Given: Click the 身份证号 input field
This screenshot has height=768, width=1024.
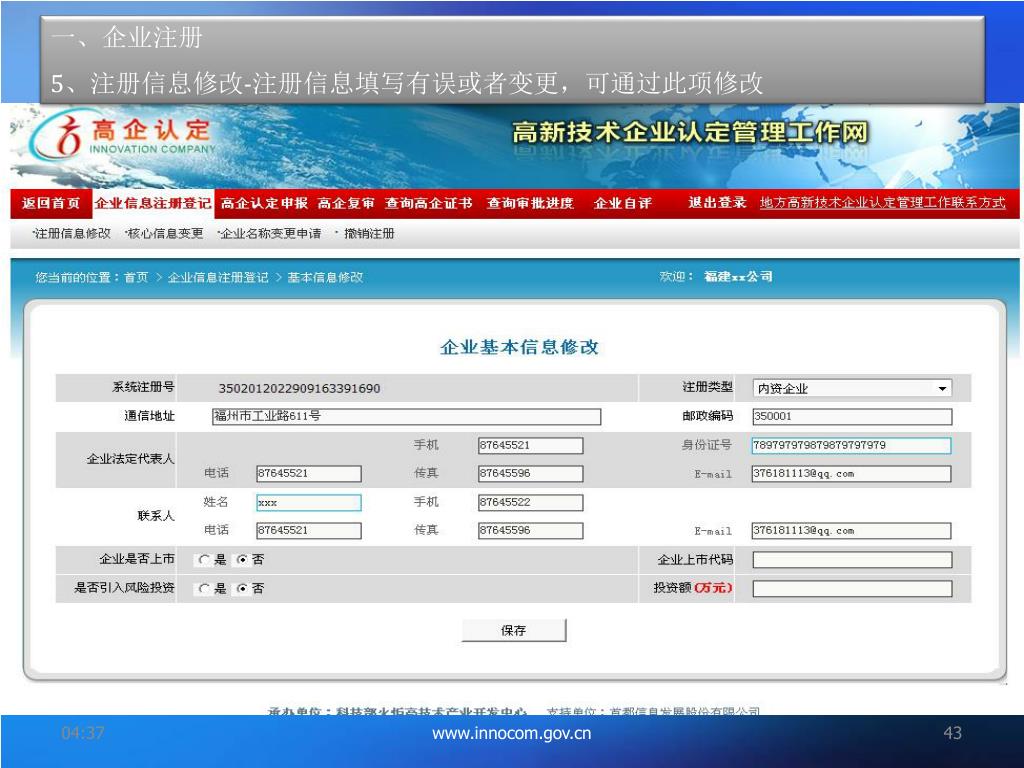Looking at the screenshot, I should click(x=852, y=446).
